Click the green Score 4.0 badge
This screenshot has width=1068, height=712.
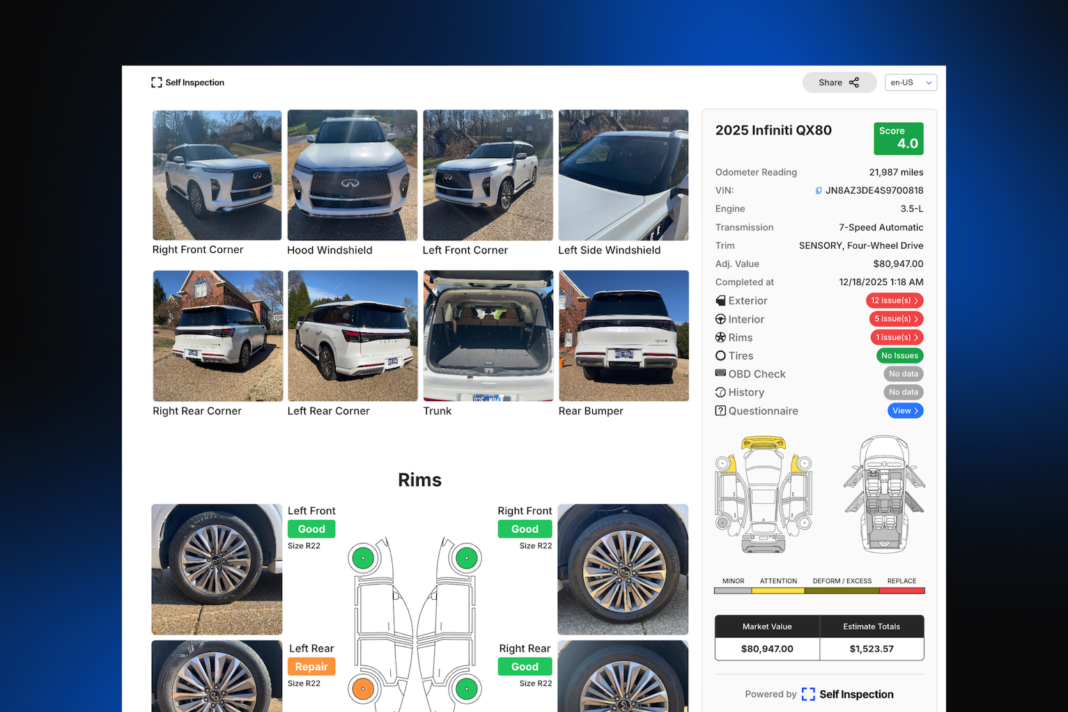tap(898, 138)
